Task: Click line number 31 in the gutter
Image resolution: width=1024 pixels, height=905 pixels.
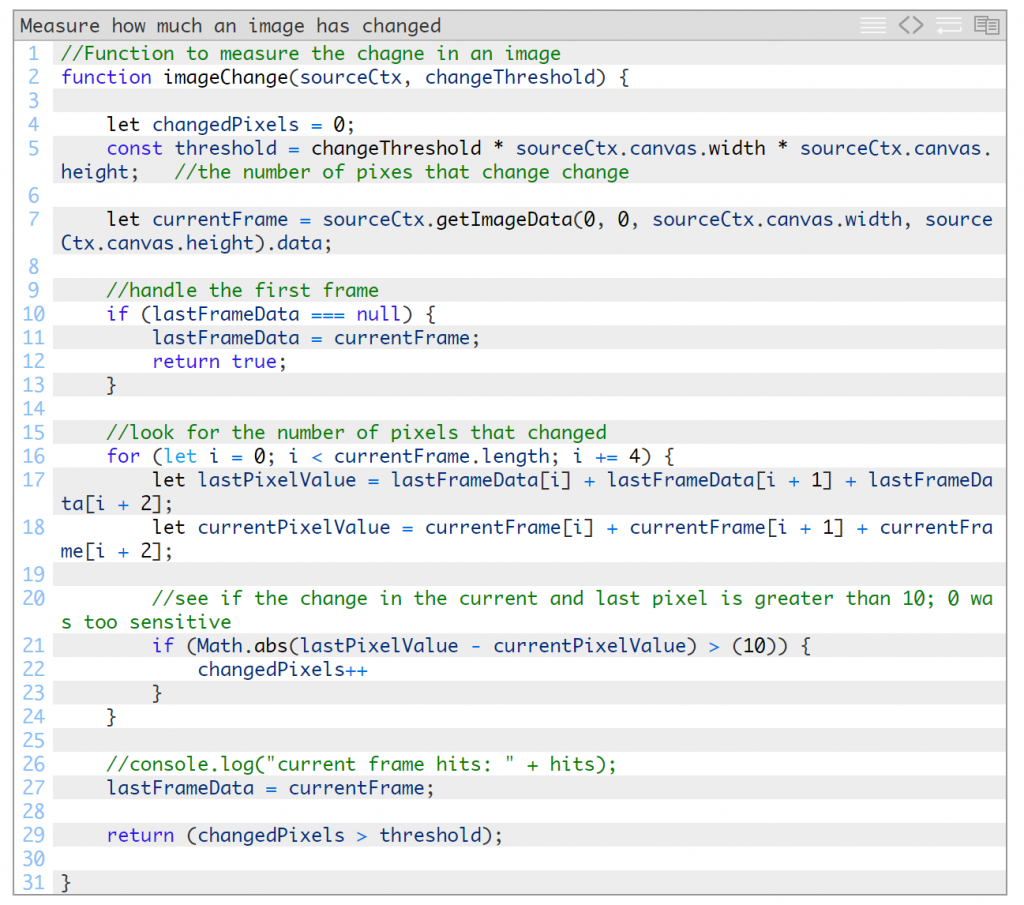Action: pyautogui.click(x=33, y=882)
